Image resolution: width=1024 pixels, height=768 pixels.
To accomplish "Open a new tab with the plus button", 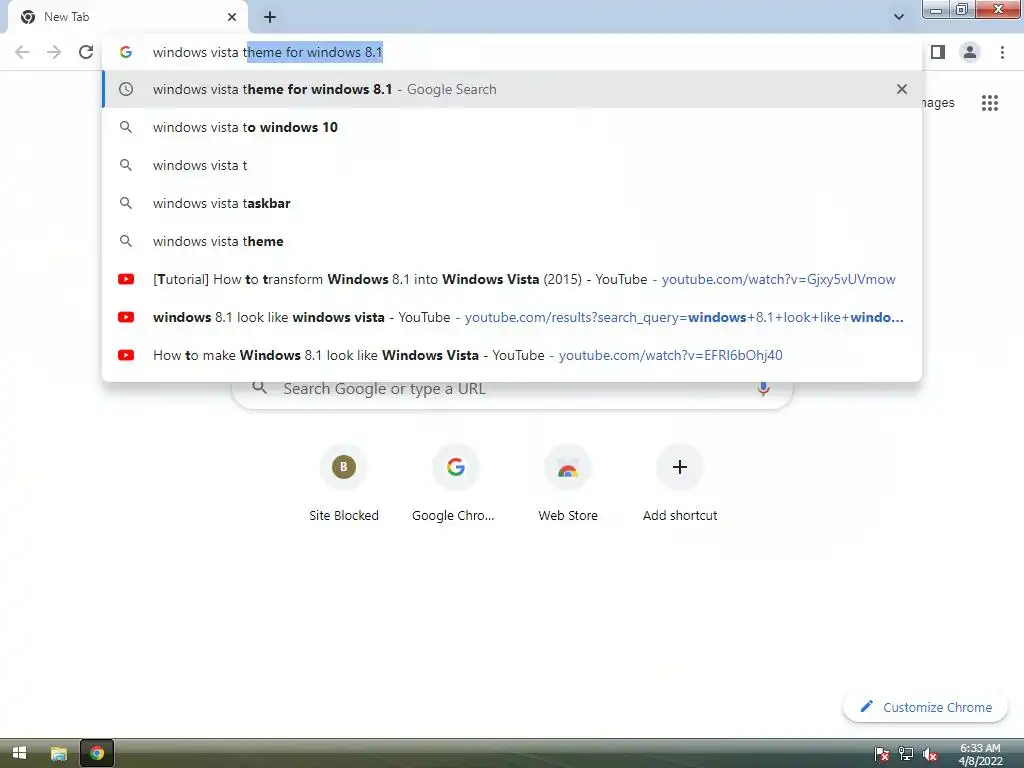I will coord(270,17).
